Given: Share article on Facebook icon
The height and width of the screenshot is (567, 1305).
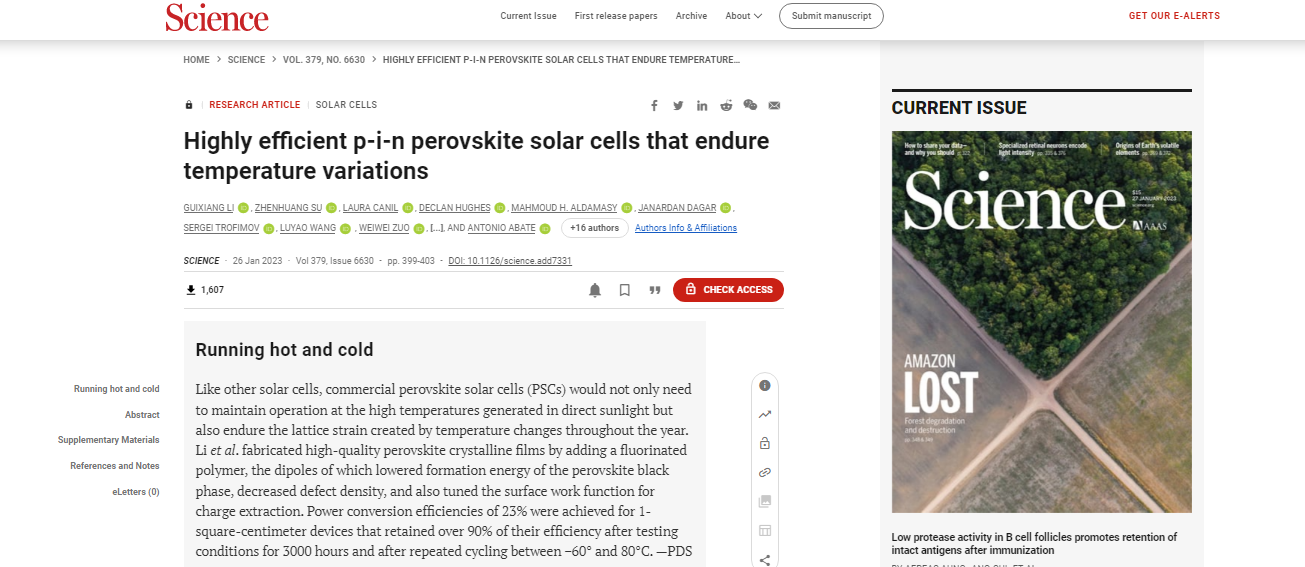Looking at the screenshot, I should point(654,105).
